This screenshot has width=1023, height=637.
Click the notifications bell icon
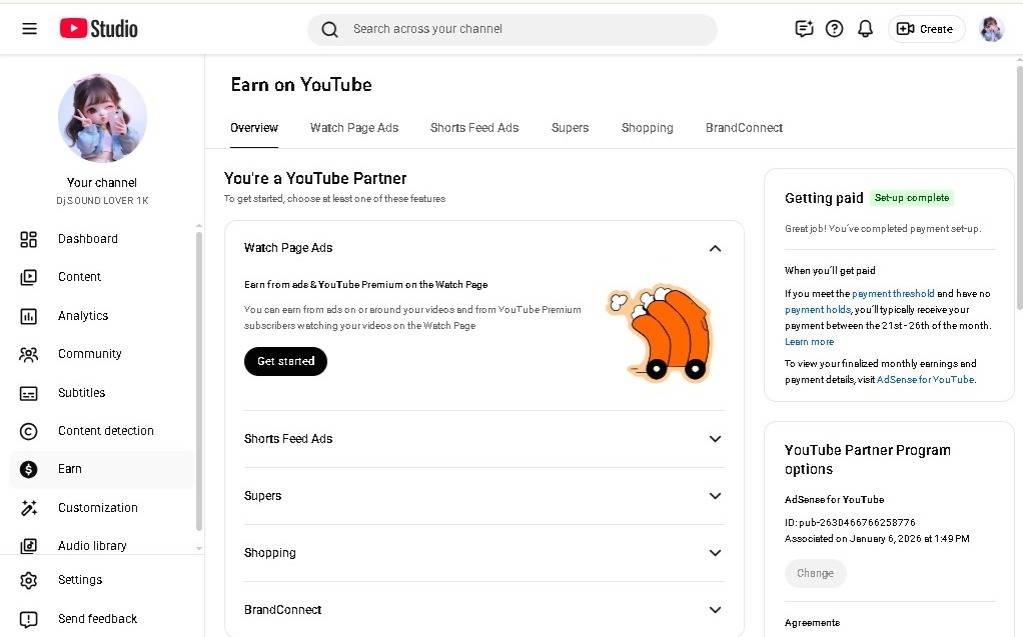tap(866, 29)
